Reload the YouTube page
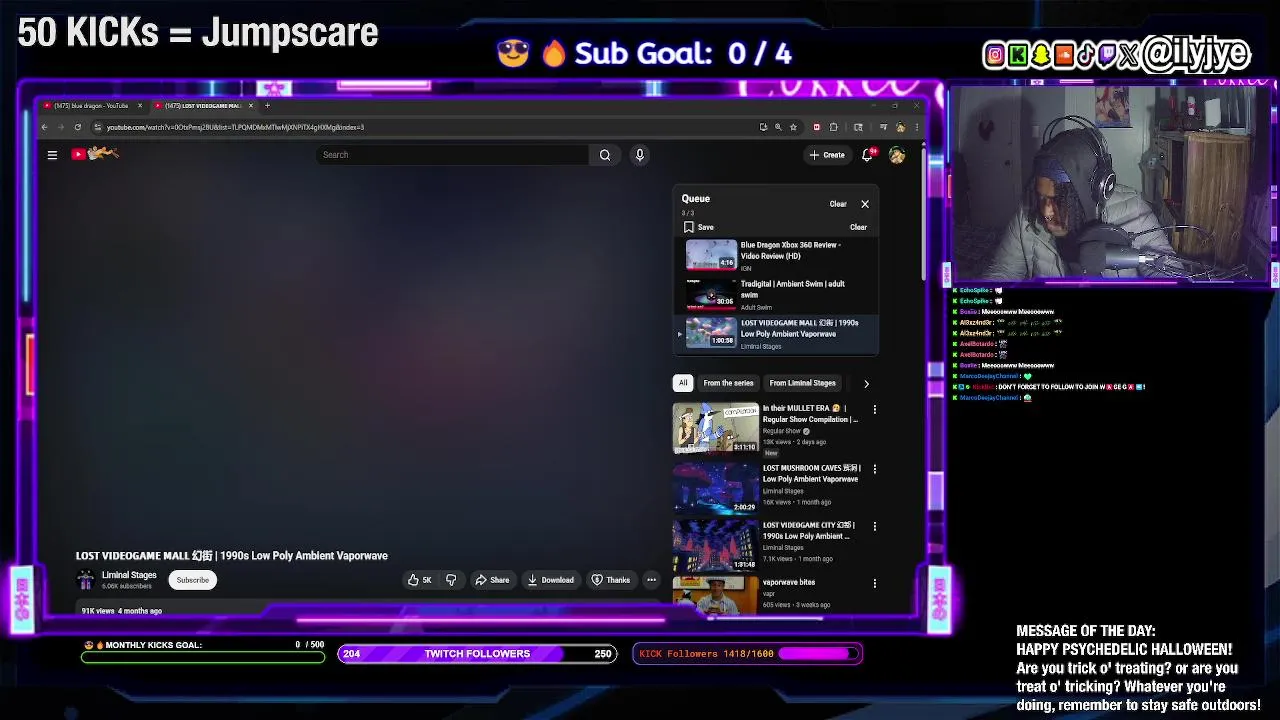1280x720 pixels. point(77,127)
